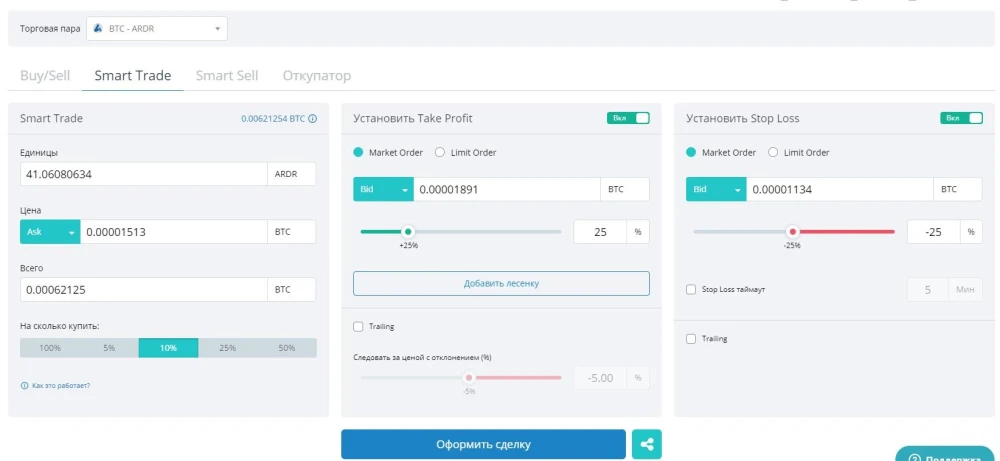The width and height of the screenshot is (1000, 461).
Task: Switch to the Buy/Sell tab
Action: tap(45, 75)
